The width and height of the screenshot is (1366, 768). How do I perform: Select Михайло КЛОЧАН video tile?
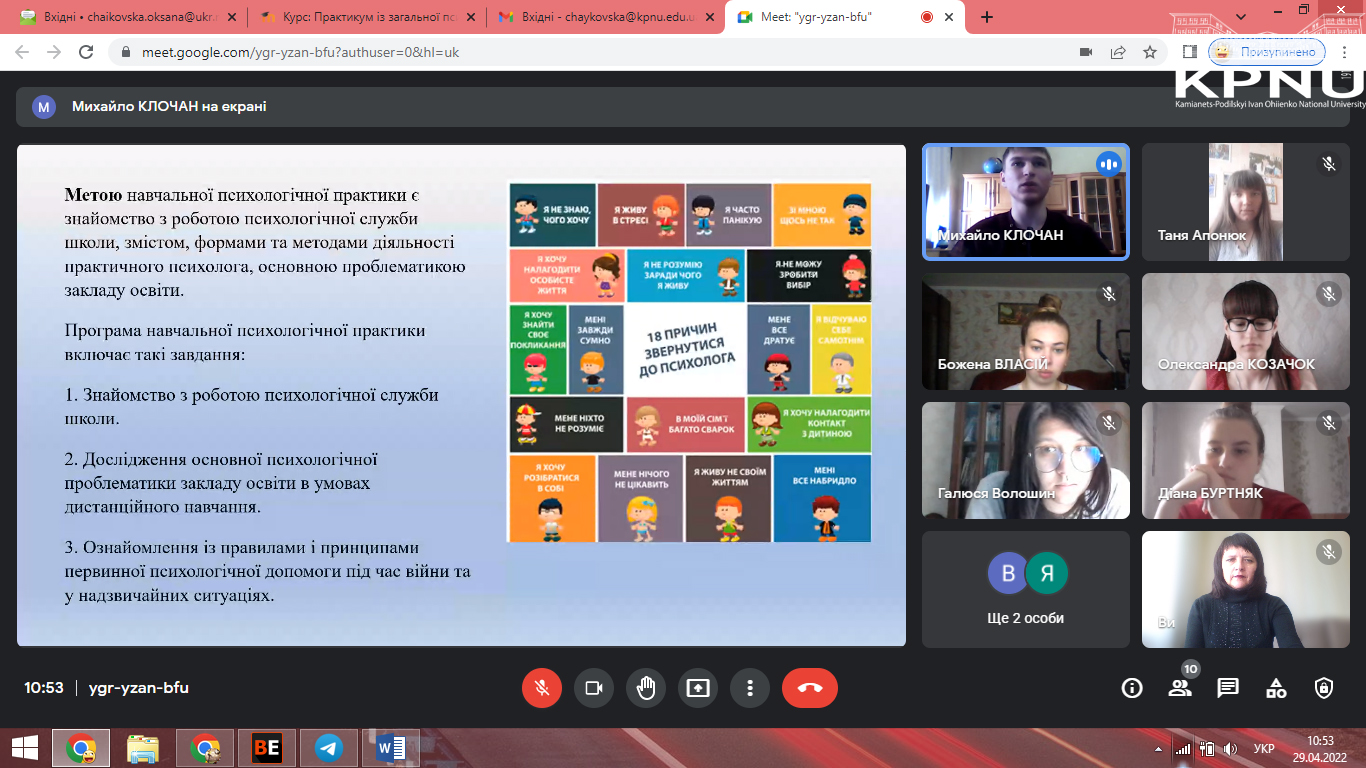coord(1025,201)
